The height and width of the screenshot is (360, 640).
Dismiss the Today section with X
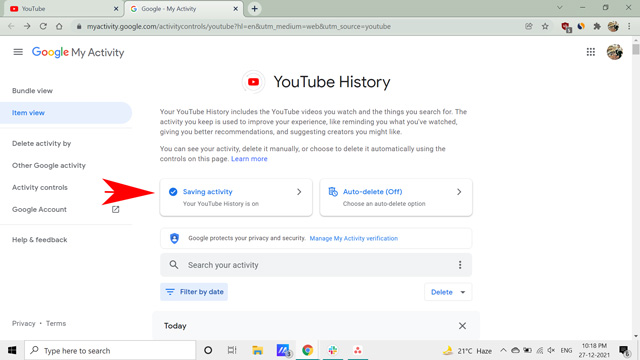tap(462, 326)
